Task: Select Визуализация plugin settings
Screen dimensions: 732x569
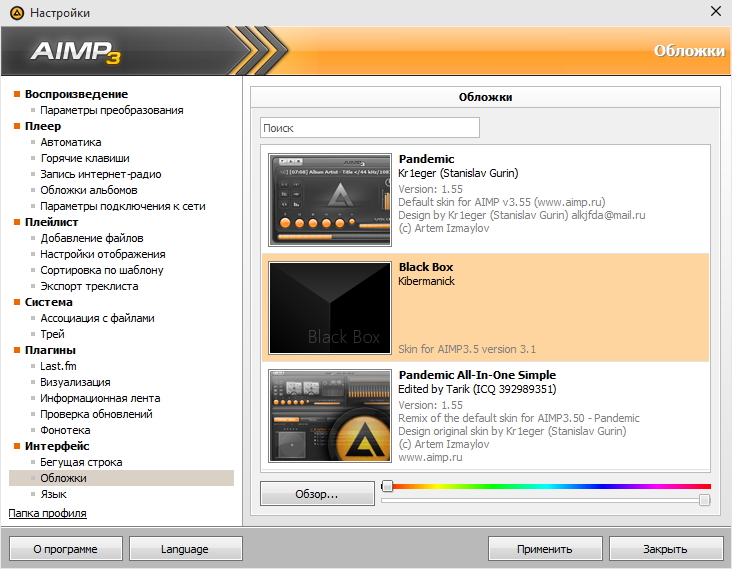Action: coord(75,382)
